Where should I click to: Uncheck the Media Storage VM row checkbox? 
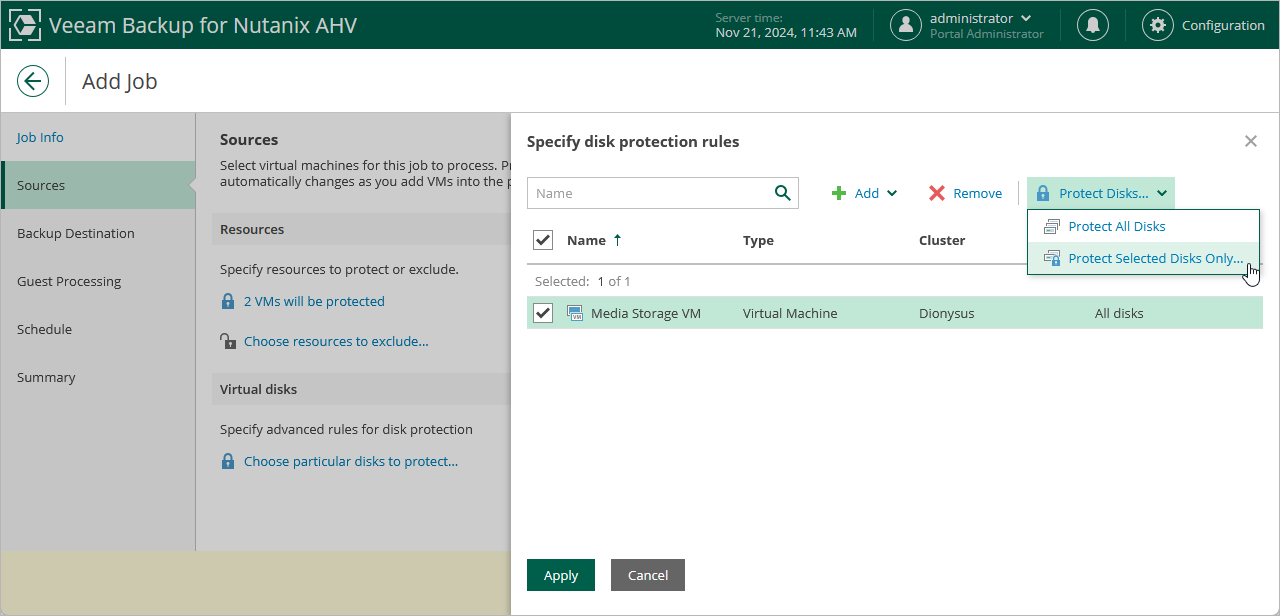point(543,313)
